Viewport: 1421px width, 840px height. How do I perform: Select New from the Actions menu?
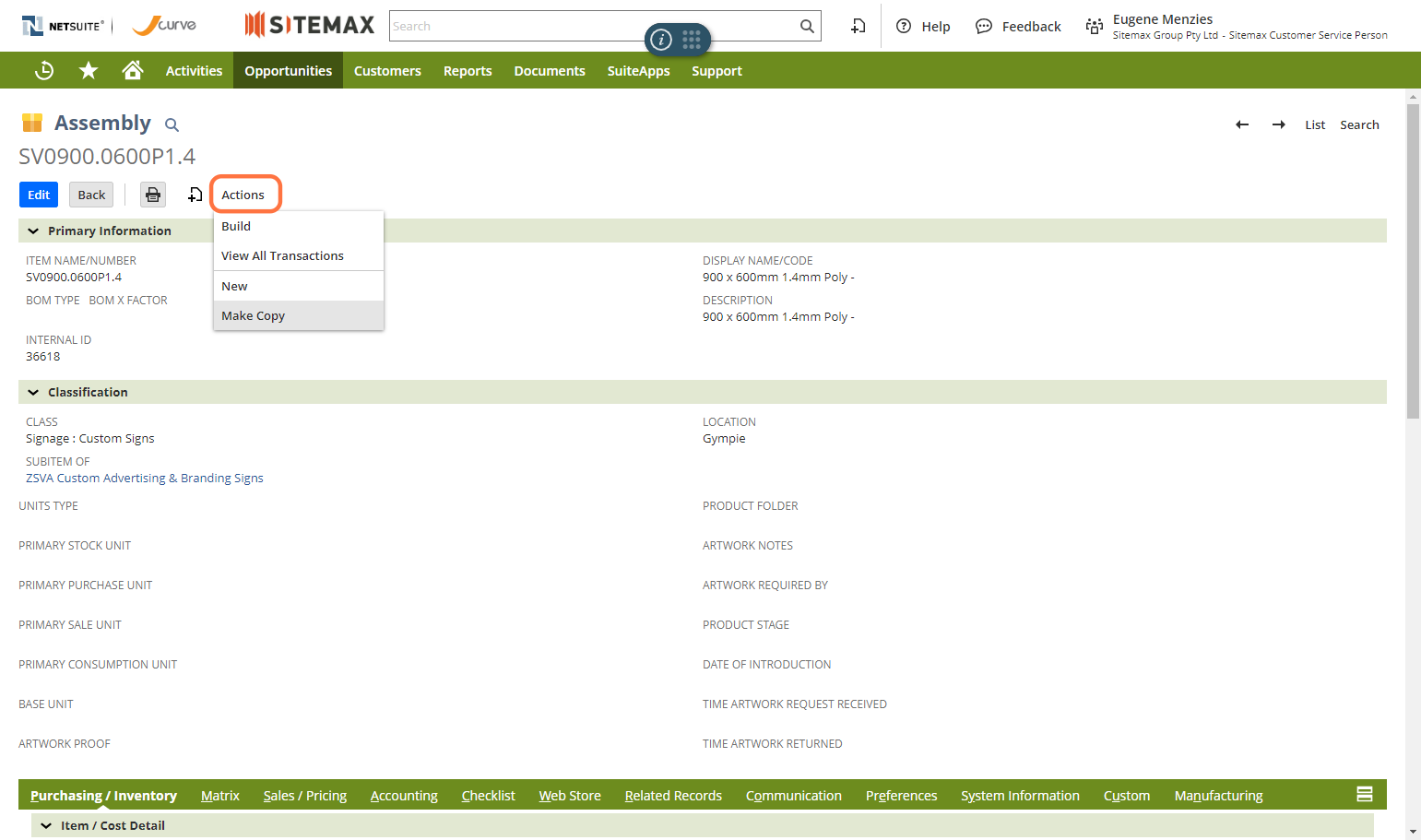click(x=298, y=286)
